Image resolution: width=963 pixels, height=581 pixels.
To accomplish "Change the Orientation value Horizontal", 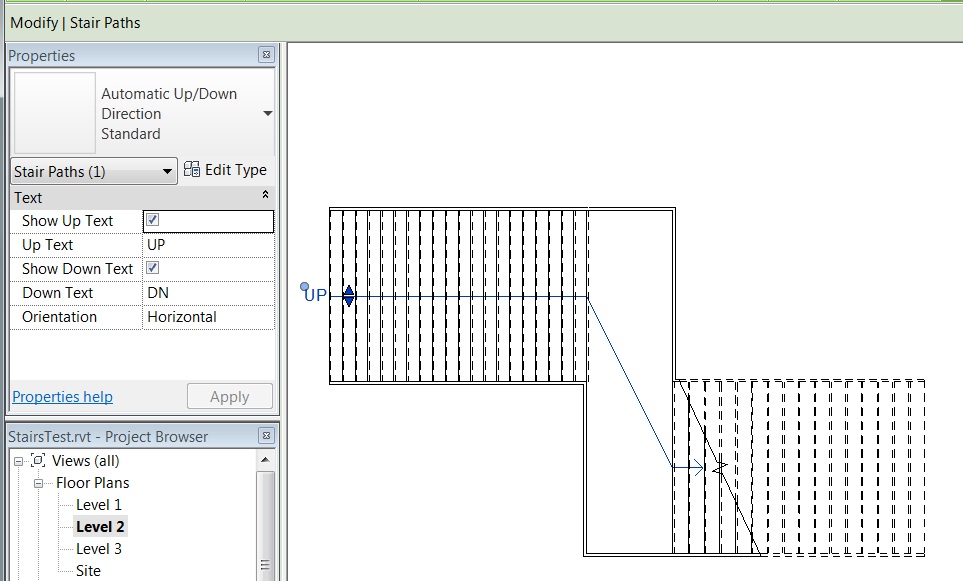I will click(x=208, y=317).
